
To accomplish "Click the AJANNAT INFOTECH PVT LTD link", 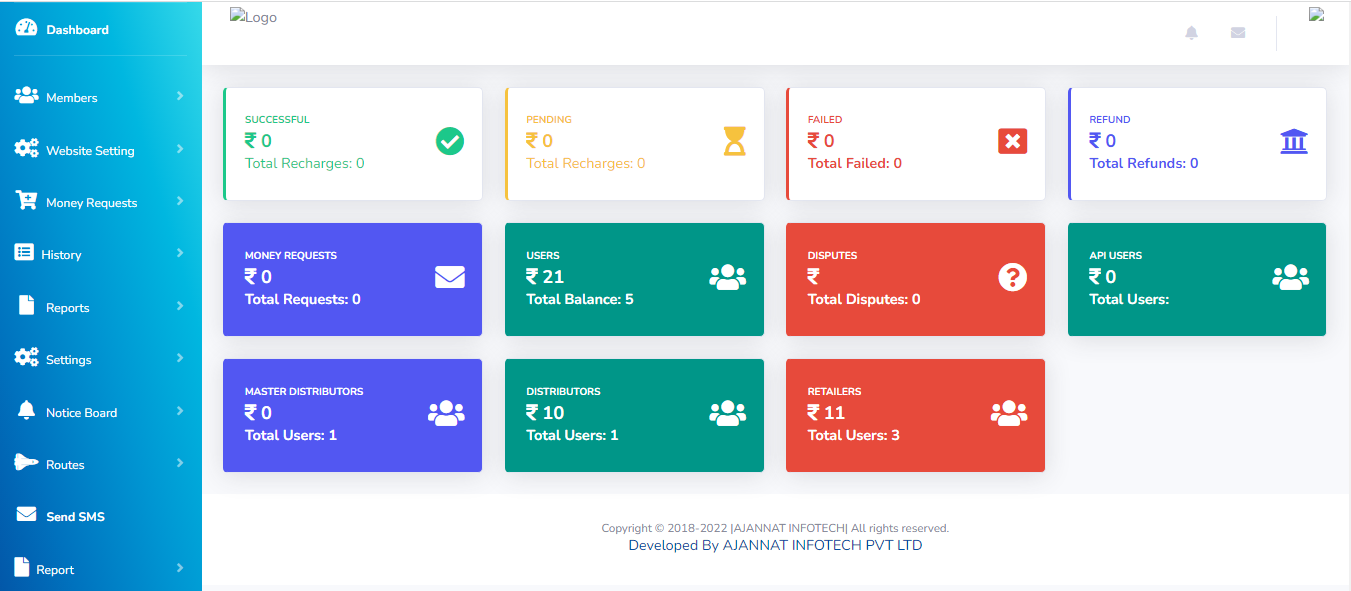I will tap(822, 546).
